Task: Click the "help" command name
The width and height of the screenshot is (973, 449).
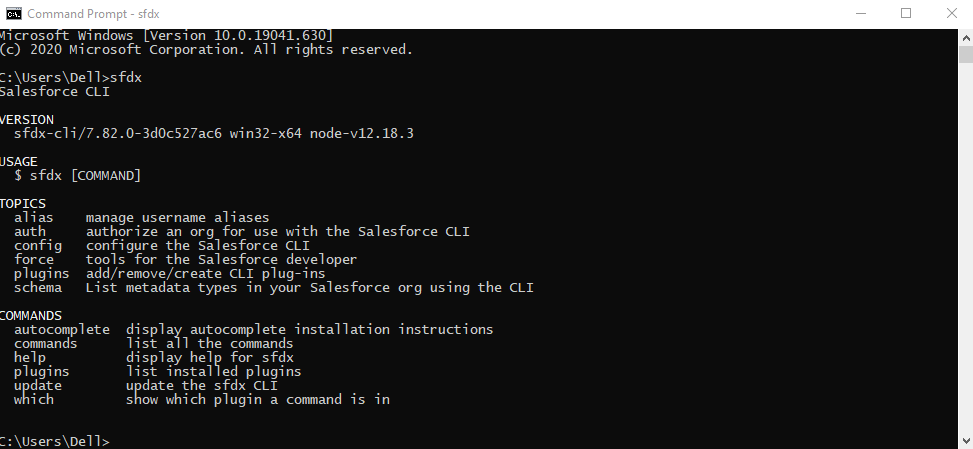Action: tap(30, 357)
